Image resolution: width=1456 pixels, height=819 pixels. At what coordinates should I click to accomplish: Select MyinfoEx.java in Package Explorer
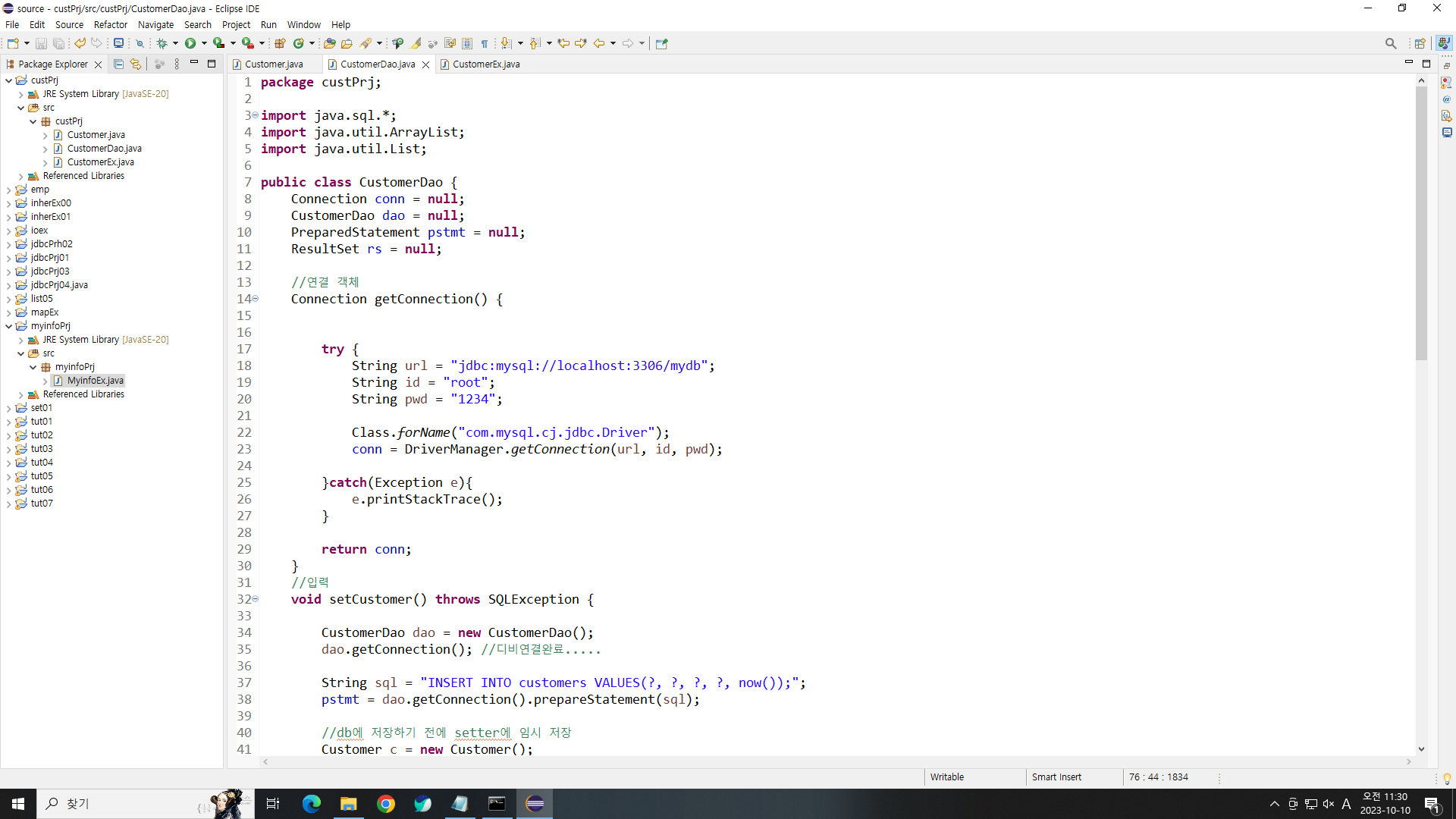tap(95, 381)
